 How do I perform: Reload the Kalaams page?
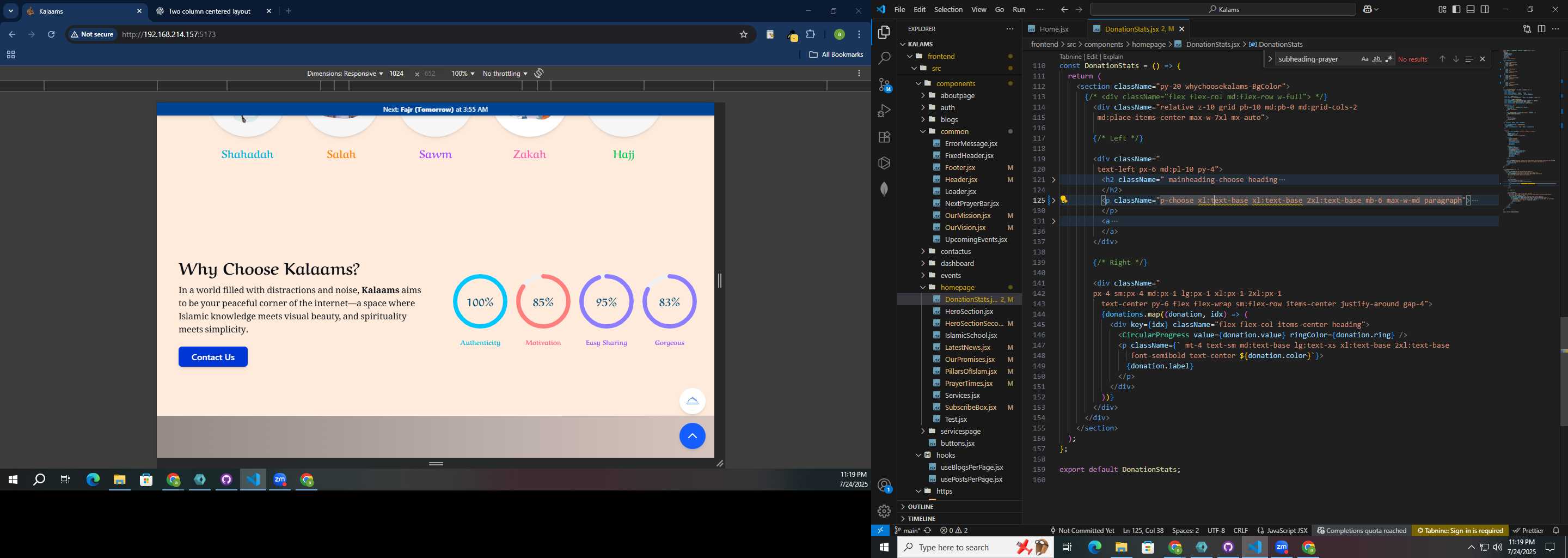pos(51,35)
